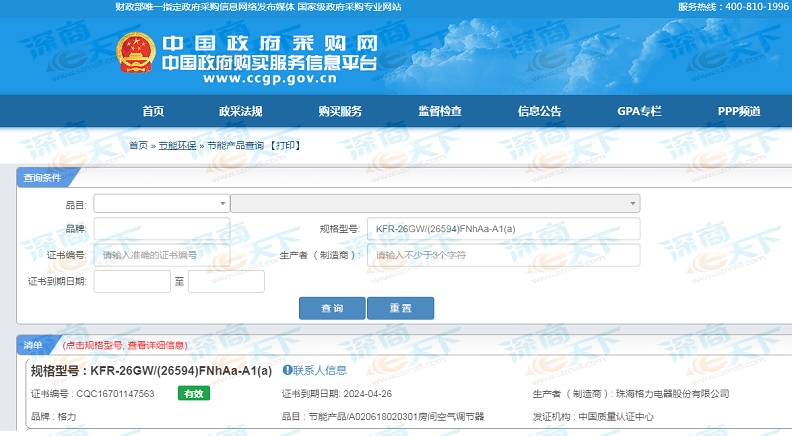Select the 查询条件 panel tab

42,178
